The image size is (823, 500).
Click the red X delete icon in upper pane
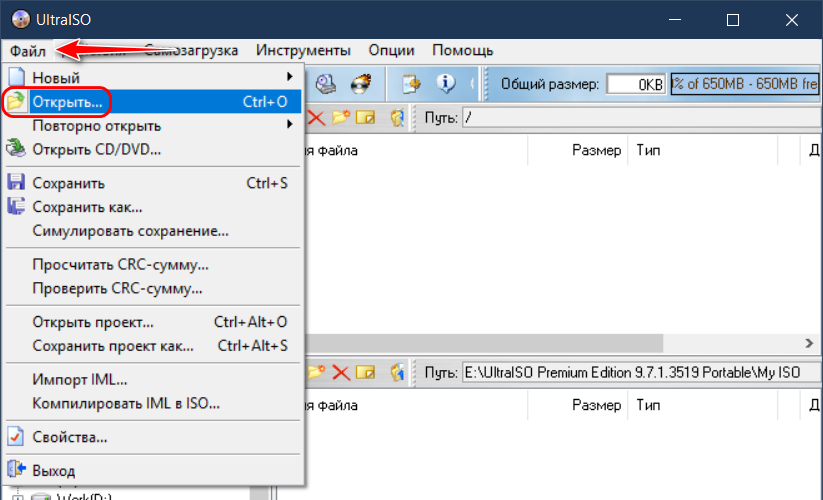click(316, 118)
